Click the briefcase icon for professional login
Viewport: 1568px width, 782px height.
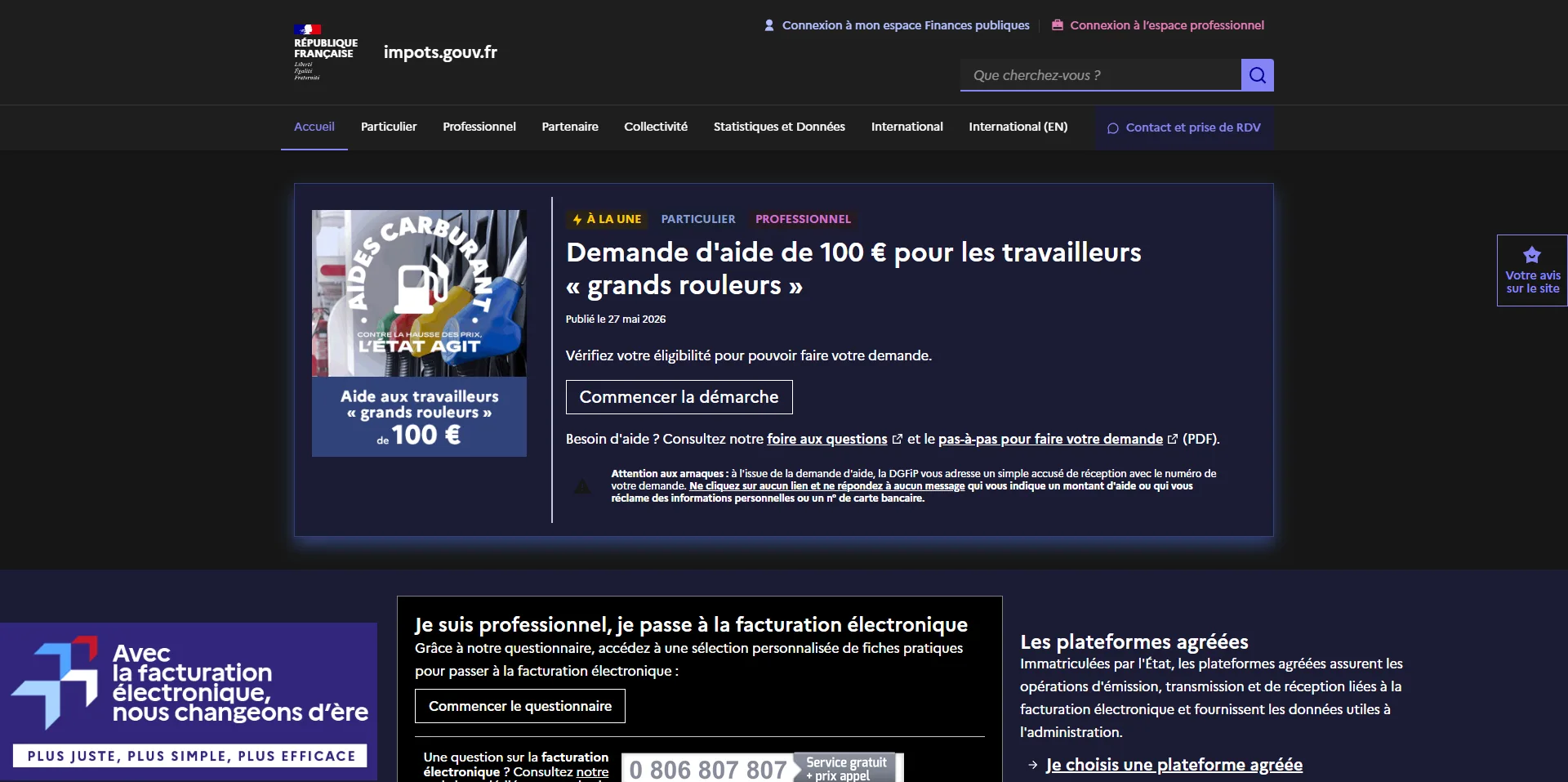(1058, 25)
